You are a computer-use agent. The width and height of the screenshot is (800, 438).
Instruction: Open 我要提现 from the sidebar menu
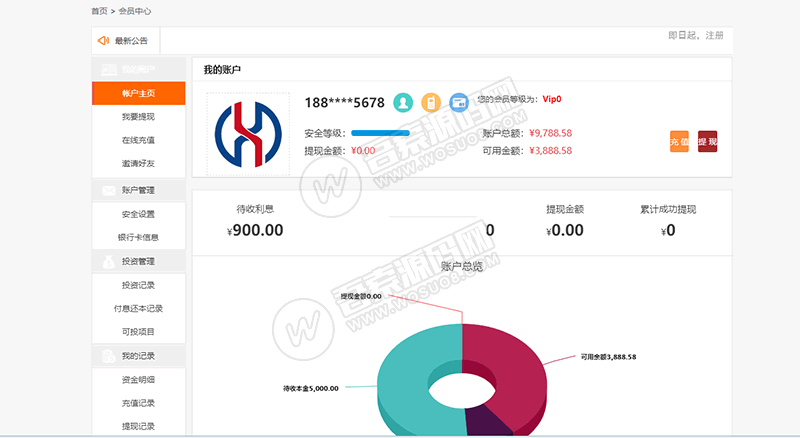click(x=138, y=117)
